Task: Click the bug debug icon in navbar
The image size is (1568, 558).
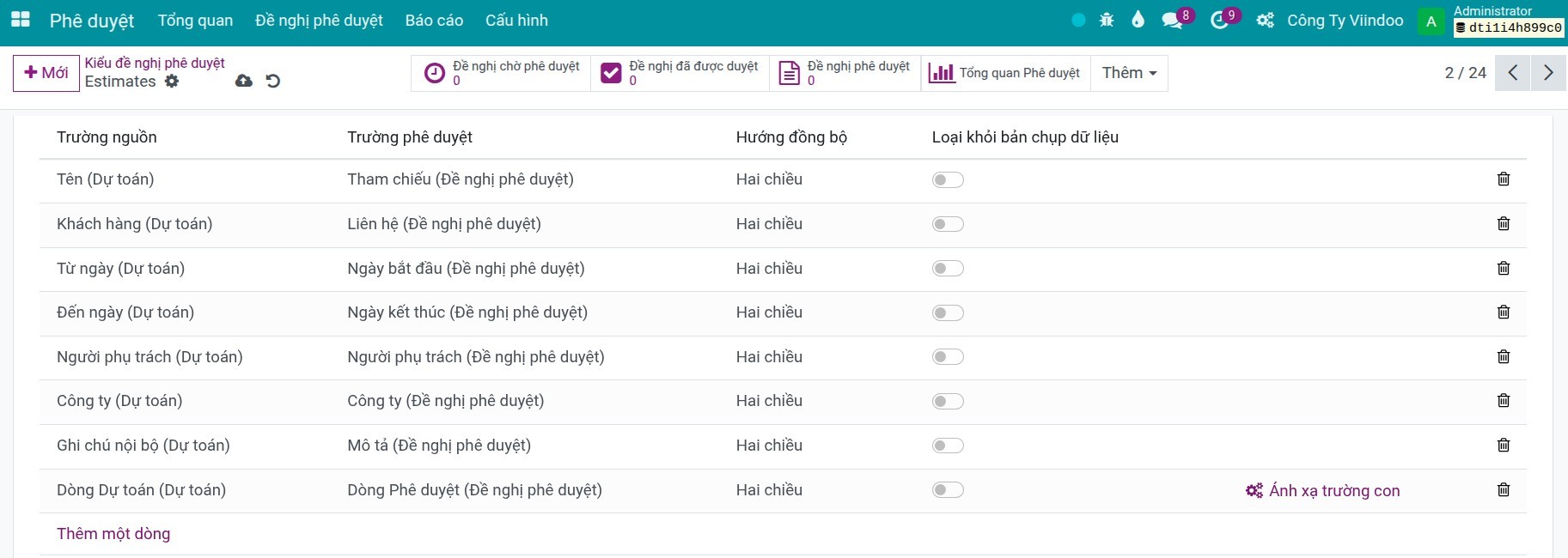Action: pyautogui.click(x=1107, y=20)
